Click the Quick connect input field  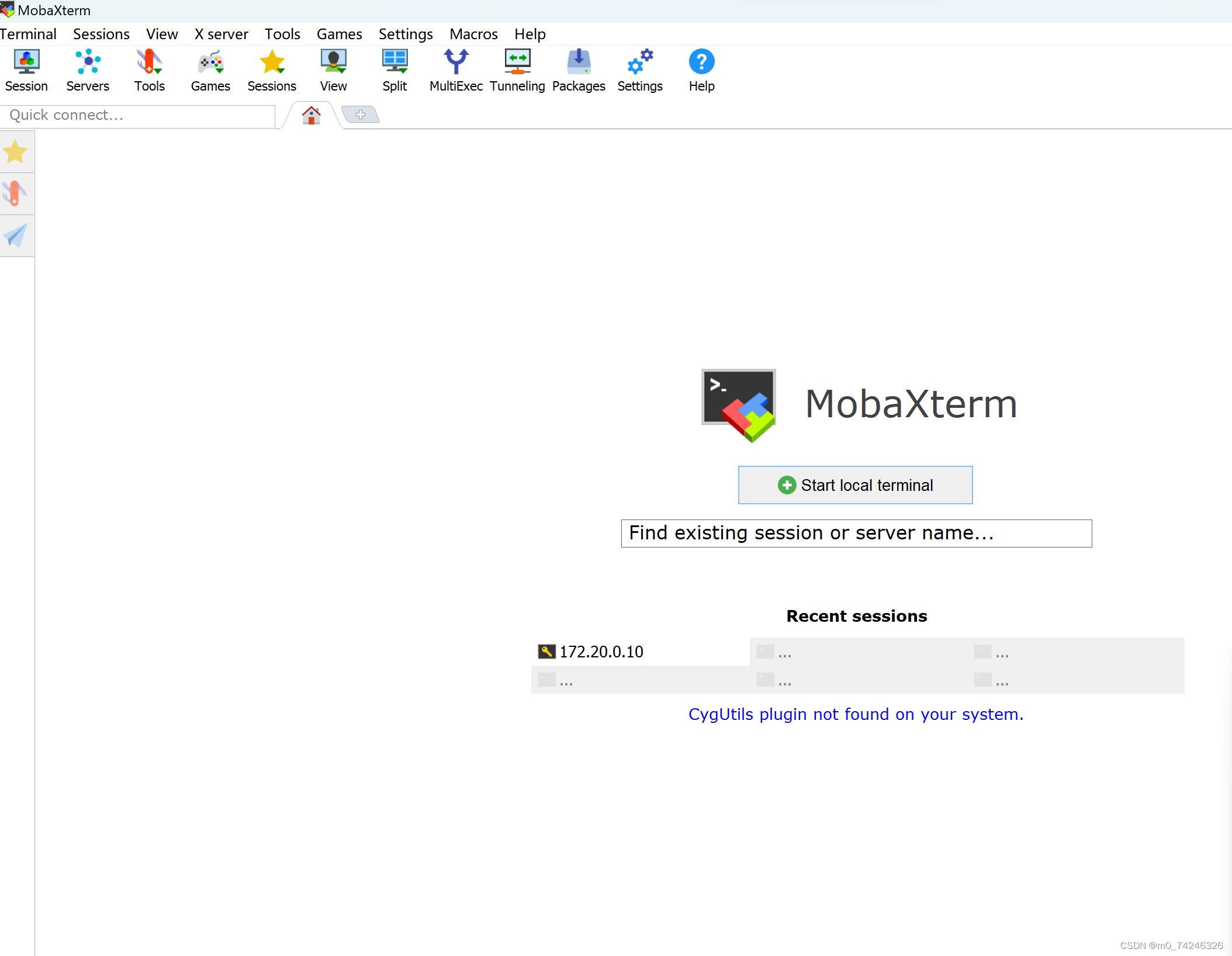pyautogui.click(x=137, y=115)
